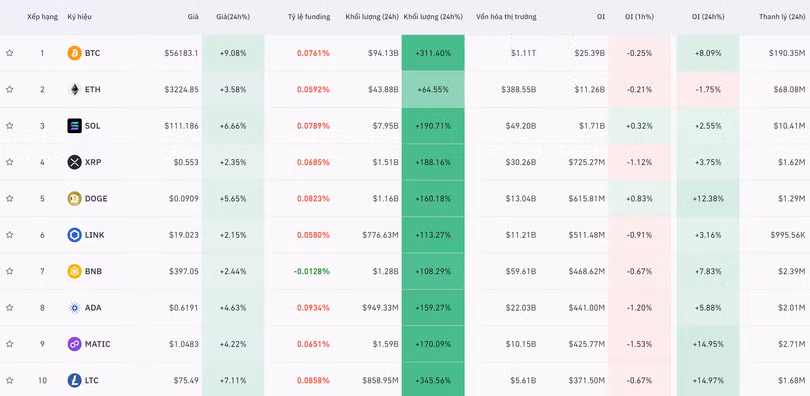
Task: Click the Solana coin icon
Action: [74, 125]
